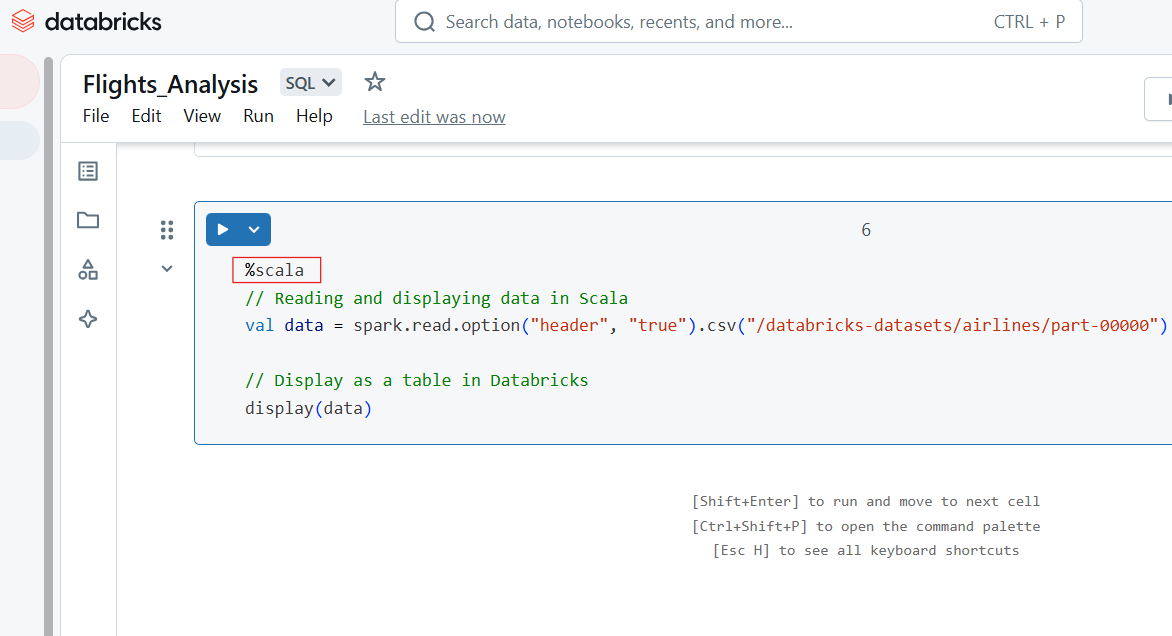
Task: Open the Assistant sparkle icon
Action: tap(88, 319)
